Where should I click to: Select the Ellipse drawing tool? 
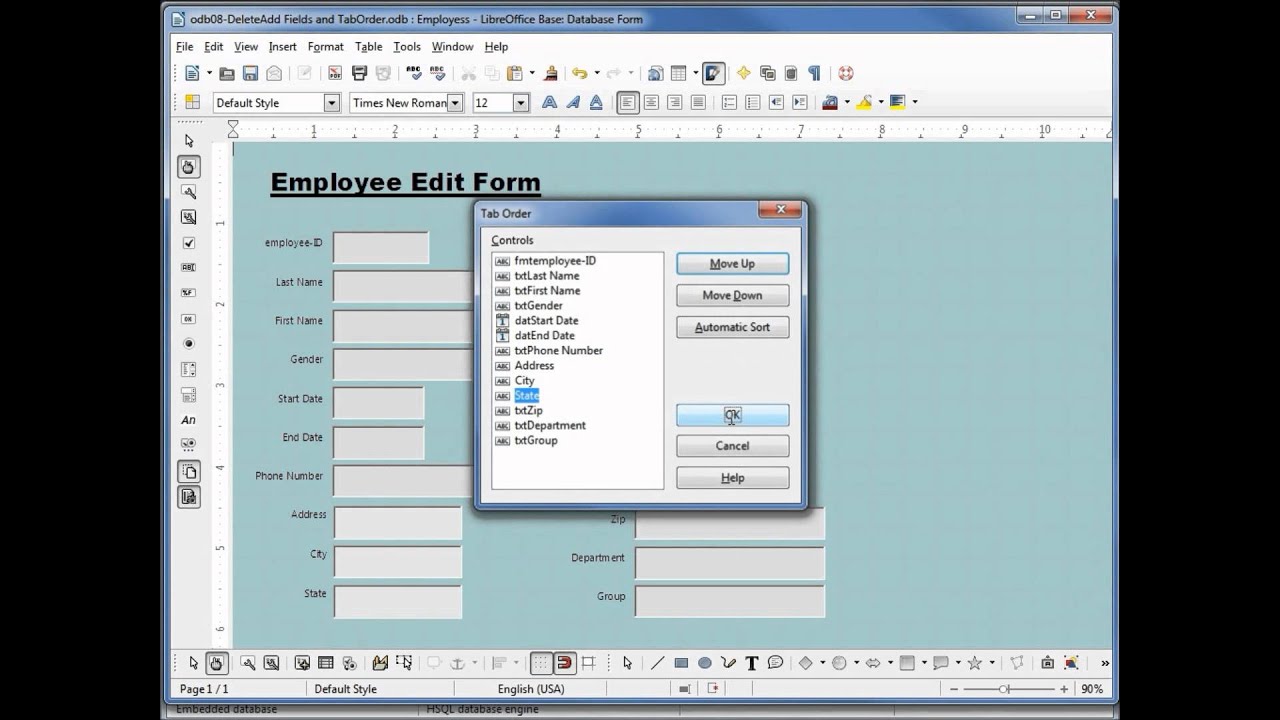pyautogui.click(x=705, y=662)
